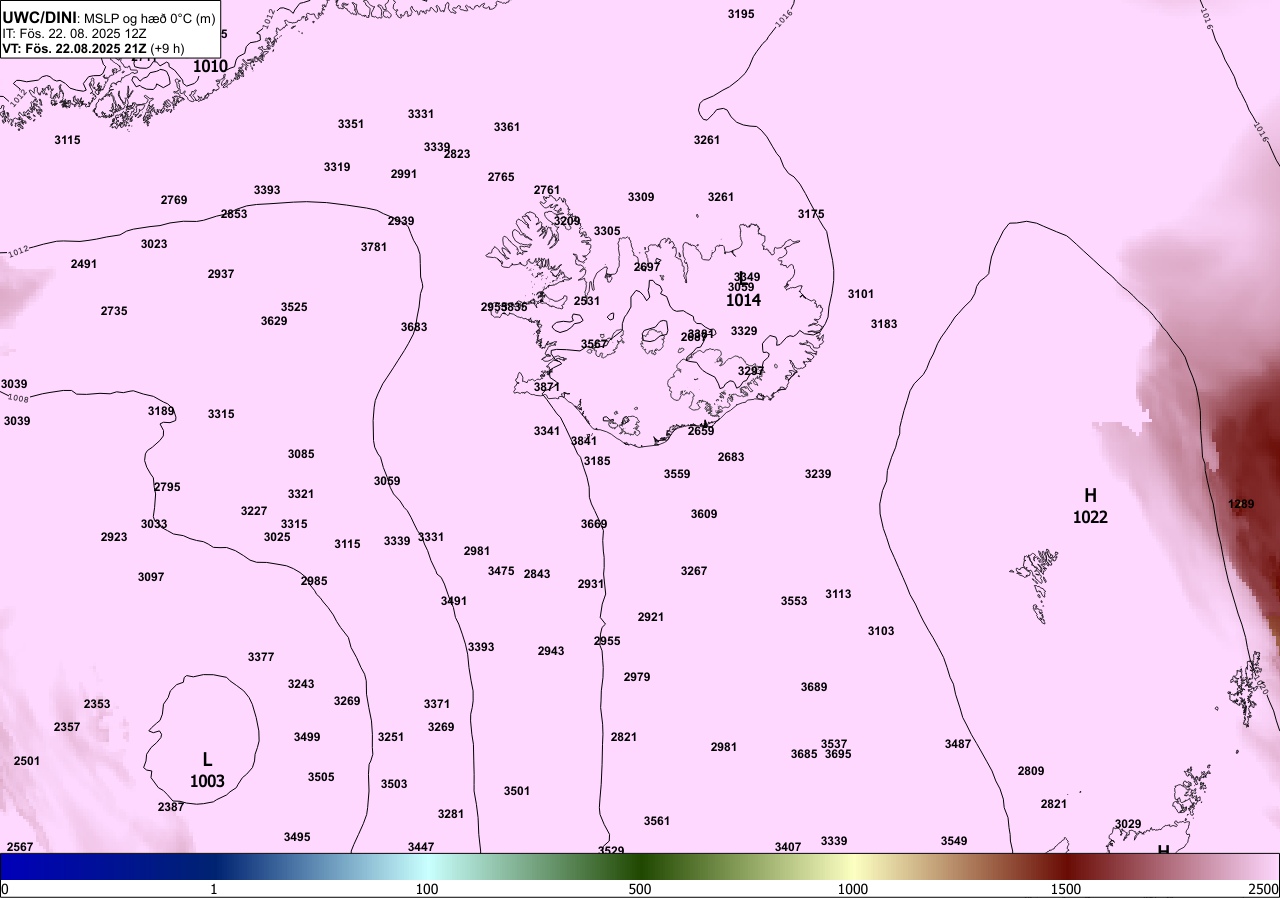
Task: Click the height value 3023
Action: point(154,244)
